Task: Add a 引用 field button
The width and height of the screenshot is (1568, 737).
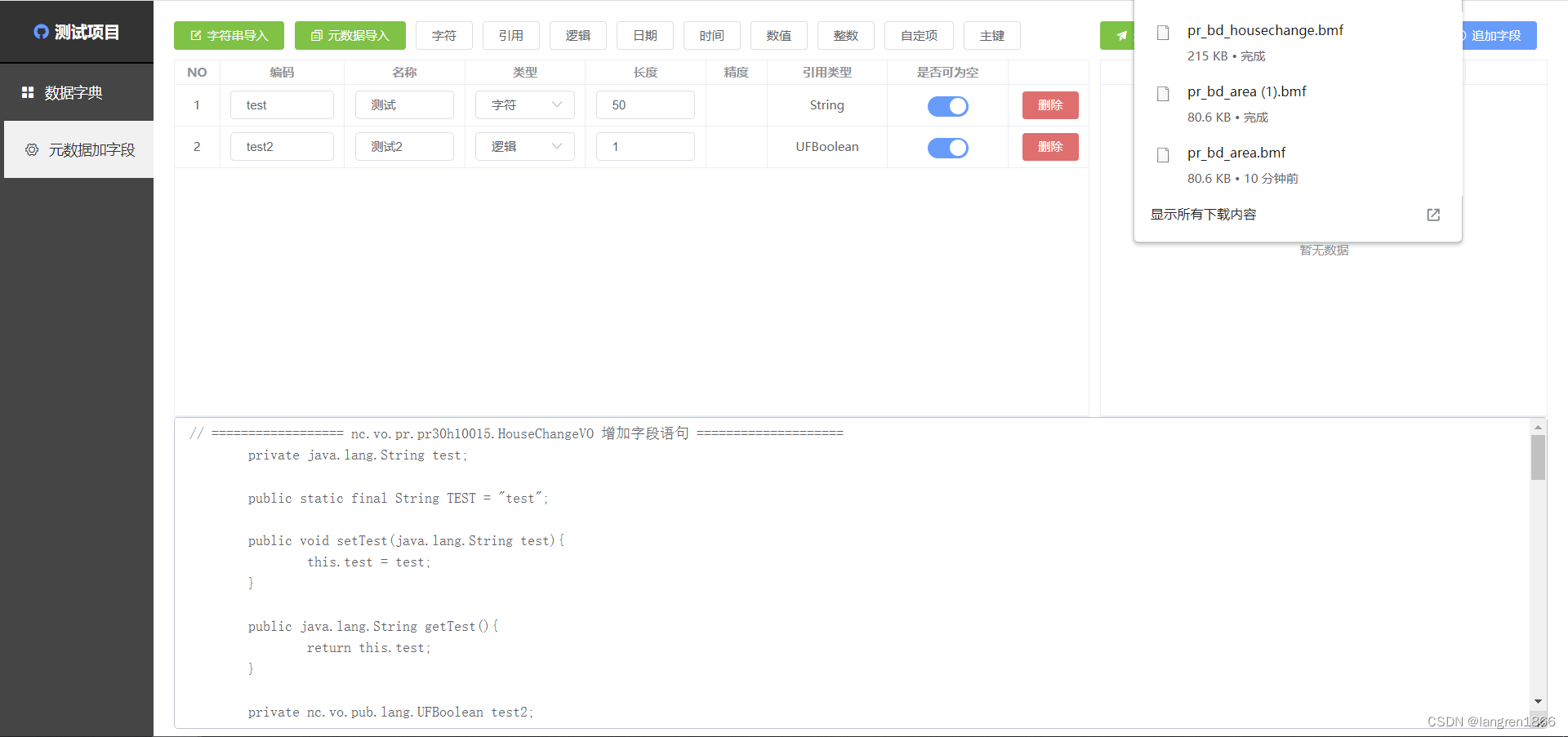Action: [511, 35]
